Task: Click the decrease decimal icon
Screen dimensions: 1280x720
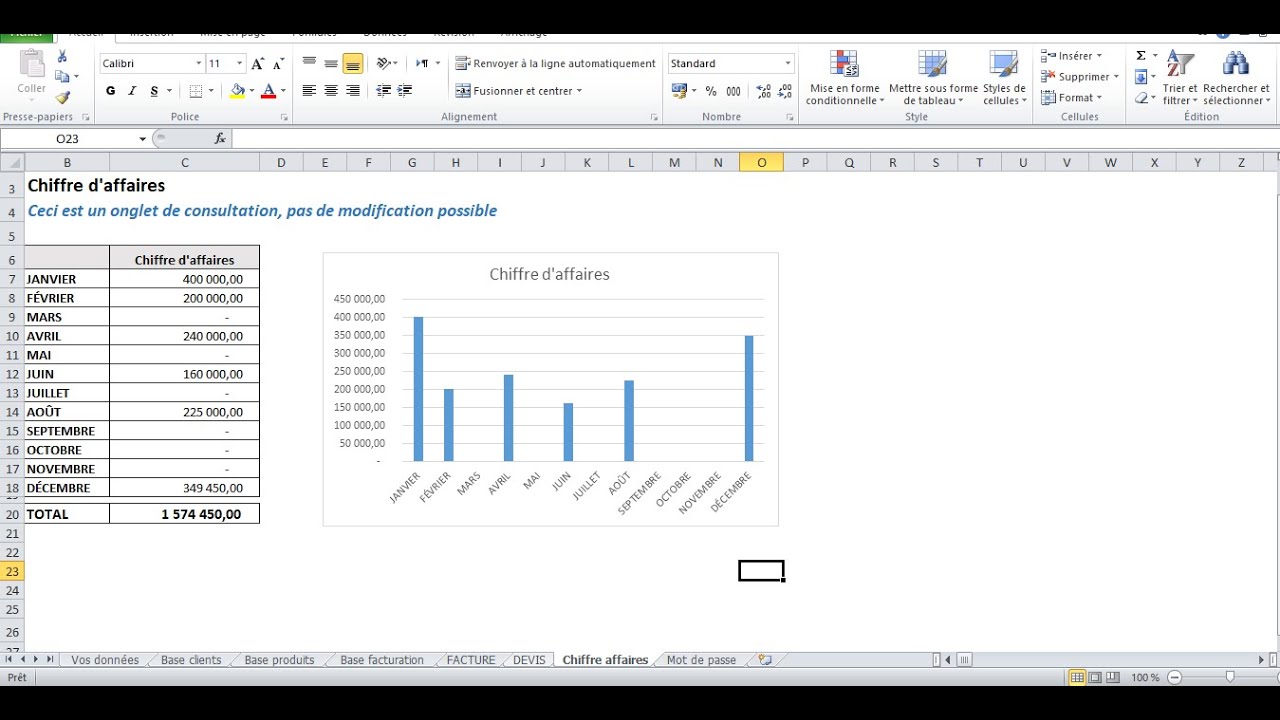Action: 785,91
